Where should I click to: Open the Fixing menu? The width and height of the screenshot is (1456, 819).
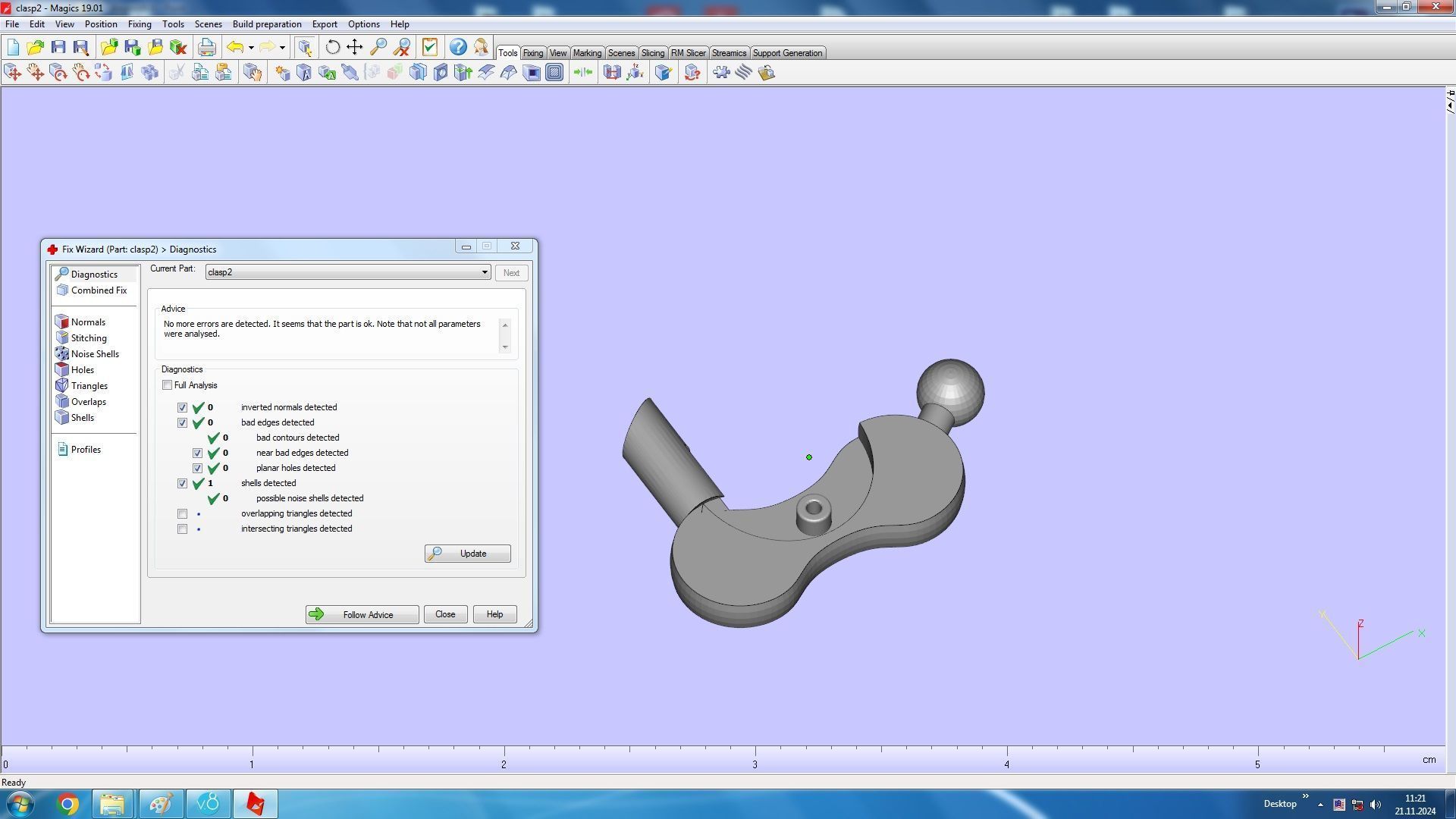click(x=140, y=24)
